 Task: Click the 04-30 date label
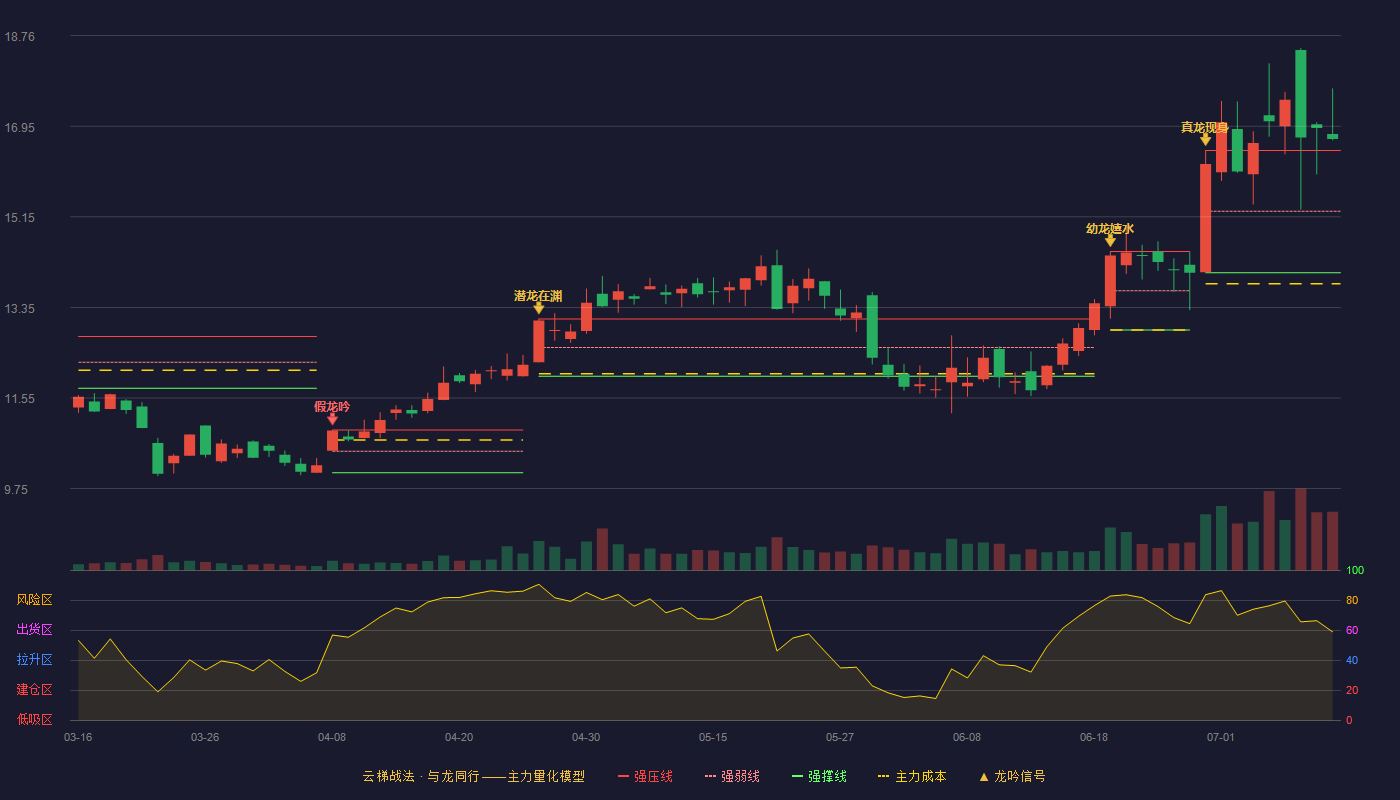click(586, 737)
